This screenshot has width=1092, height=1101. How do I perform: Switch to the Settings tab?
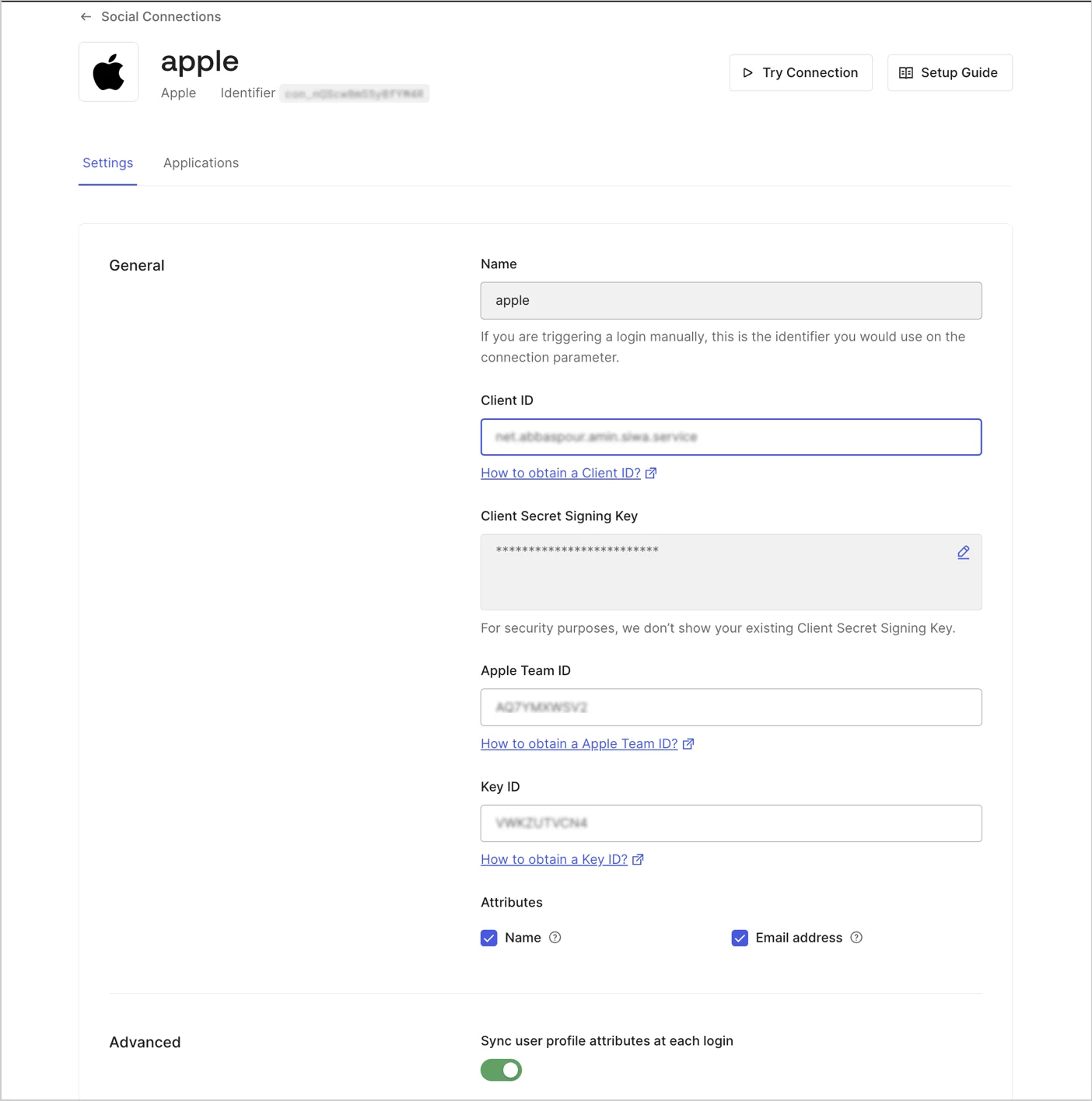(108, 163)
